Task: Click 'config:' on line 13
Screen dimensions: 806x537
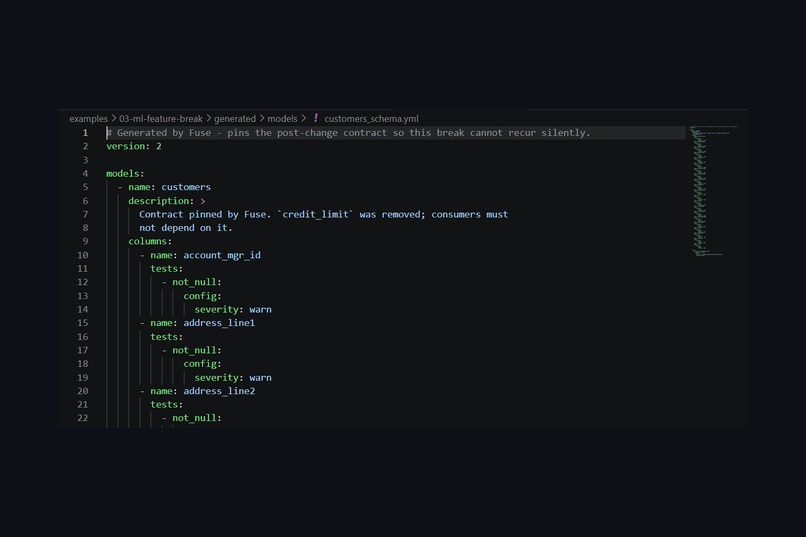Action: pos(202,296)
